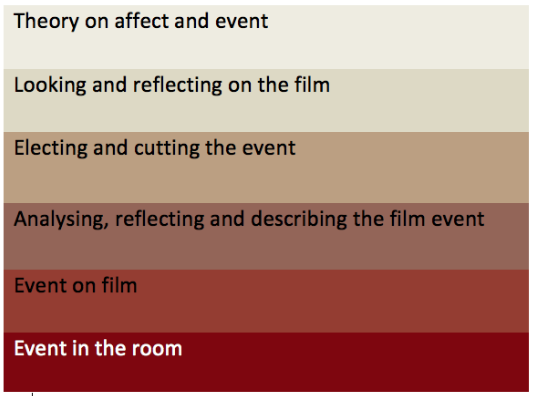Image resolution: width=533 pixels, height=396 pixels.
Task: Pick the beige band's empty area
Action: coord(266,114)
